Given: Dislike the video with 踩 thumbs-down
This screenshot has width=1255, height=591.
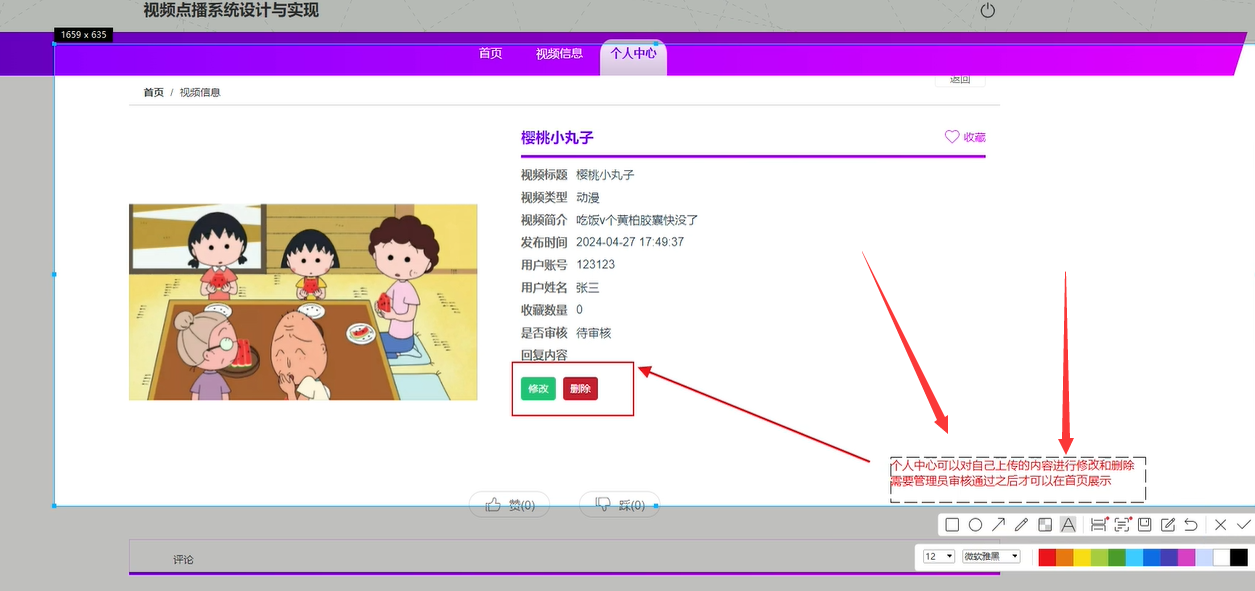Looking at the screenshot, I should 620,505.
